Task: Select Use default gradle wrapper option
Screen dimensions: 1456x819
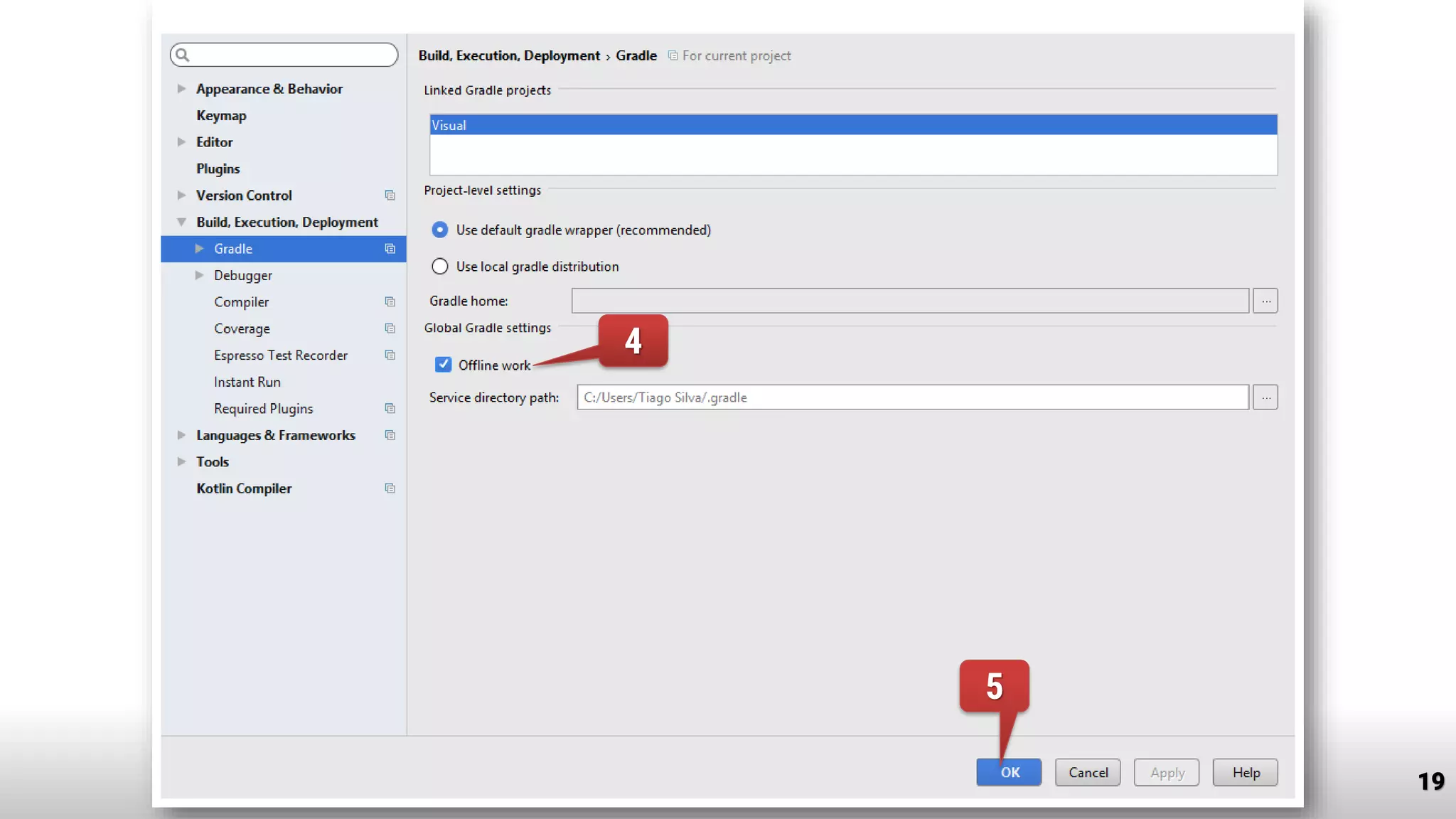Action: click(440, 230)
